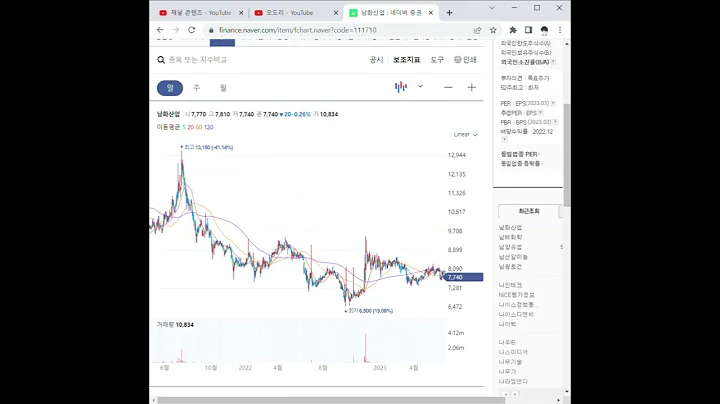Open 나이벡 from recent list
The height and width of the screenshot is (404, 720).
point(508,324)
